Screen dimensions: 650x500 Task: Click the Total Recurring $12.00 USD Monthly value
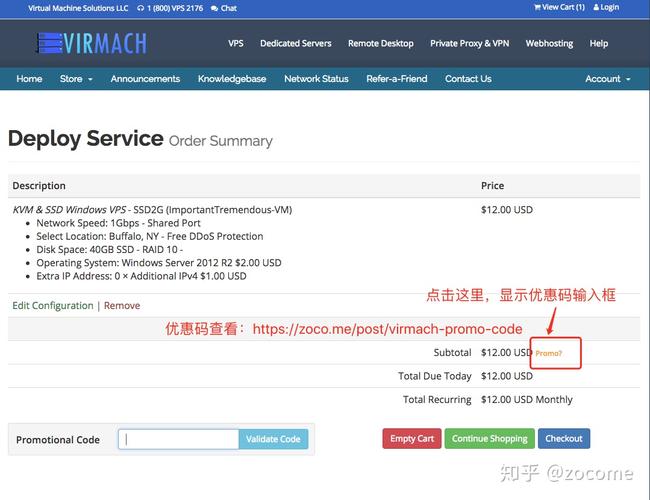(x=527, y=400)
